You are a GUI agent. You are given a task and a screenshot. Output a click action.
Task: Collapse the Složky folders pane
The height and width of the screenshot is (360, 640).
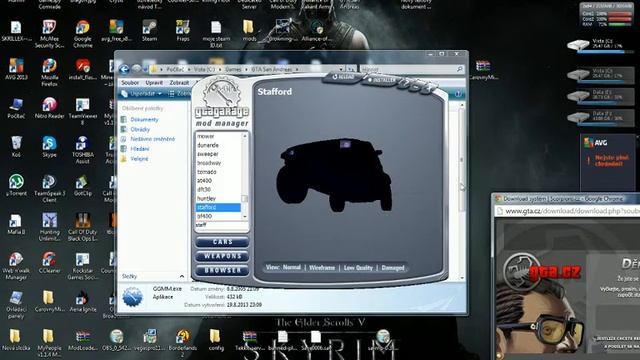point(182,276)
